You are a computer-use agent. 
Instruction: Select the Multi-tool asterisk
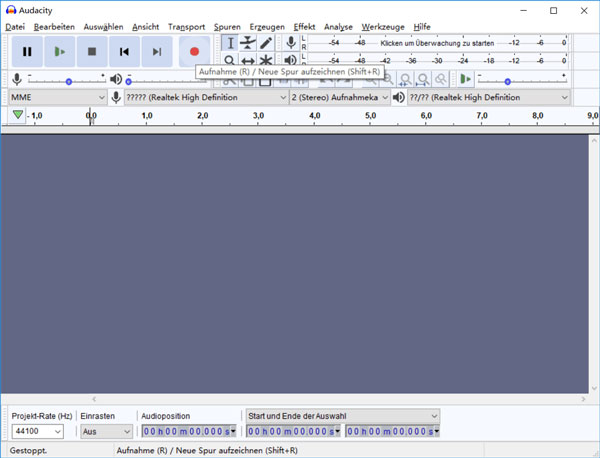coord(266,60)
